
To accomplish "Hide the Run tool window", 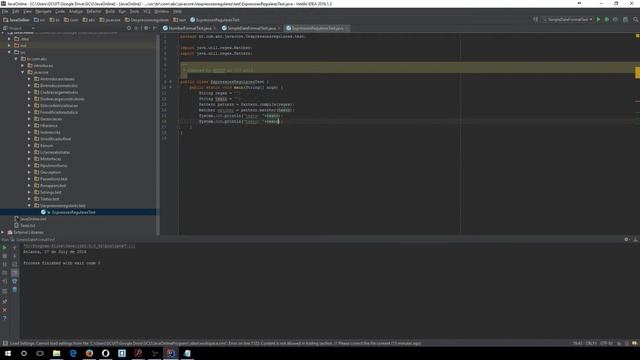I will pyautogui.click(x=635, y=240).
